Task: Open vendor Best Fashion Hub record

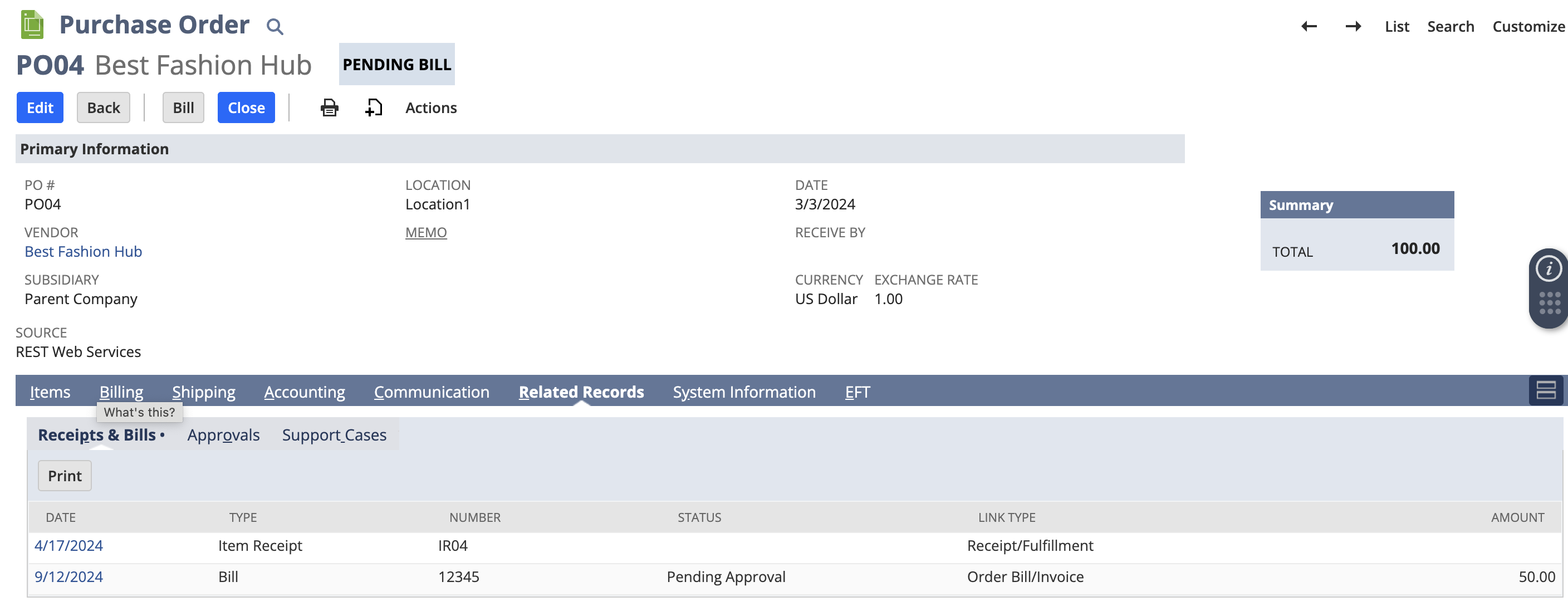Action: (x=83, y=251)
